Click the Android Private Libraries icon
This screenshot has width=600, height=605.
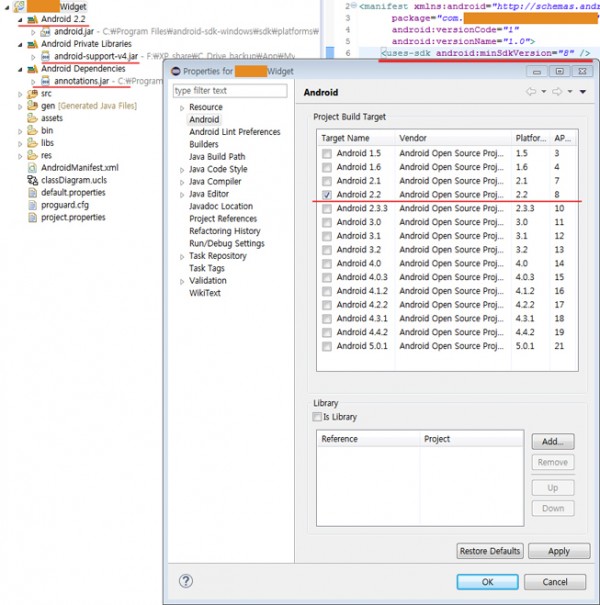tap(32, 44)
